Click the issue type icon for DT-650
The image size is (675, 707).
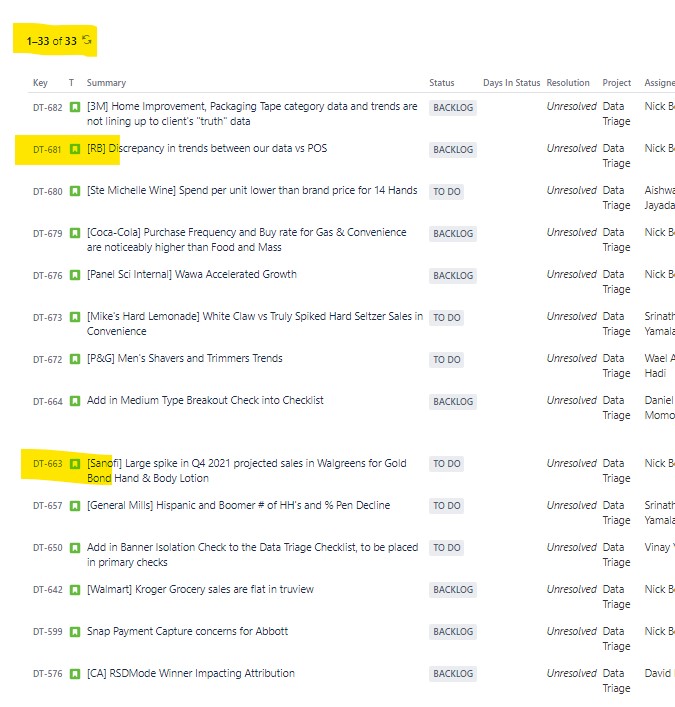[x=75, y=548]
